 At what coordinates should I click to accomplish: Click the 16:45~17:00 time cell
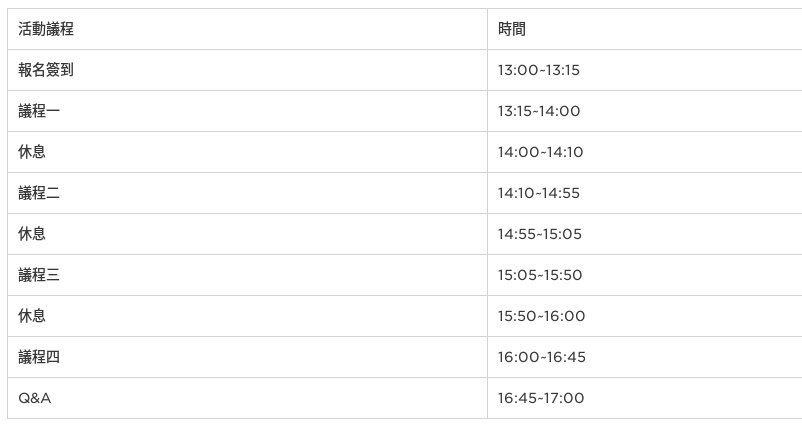click(x=645, y=398)
